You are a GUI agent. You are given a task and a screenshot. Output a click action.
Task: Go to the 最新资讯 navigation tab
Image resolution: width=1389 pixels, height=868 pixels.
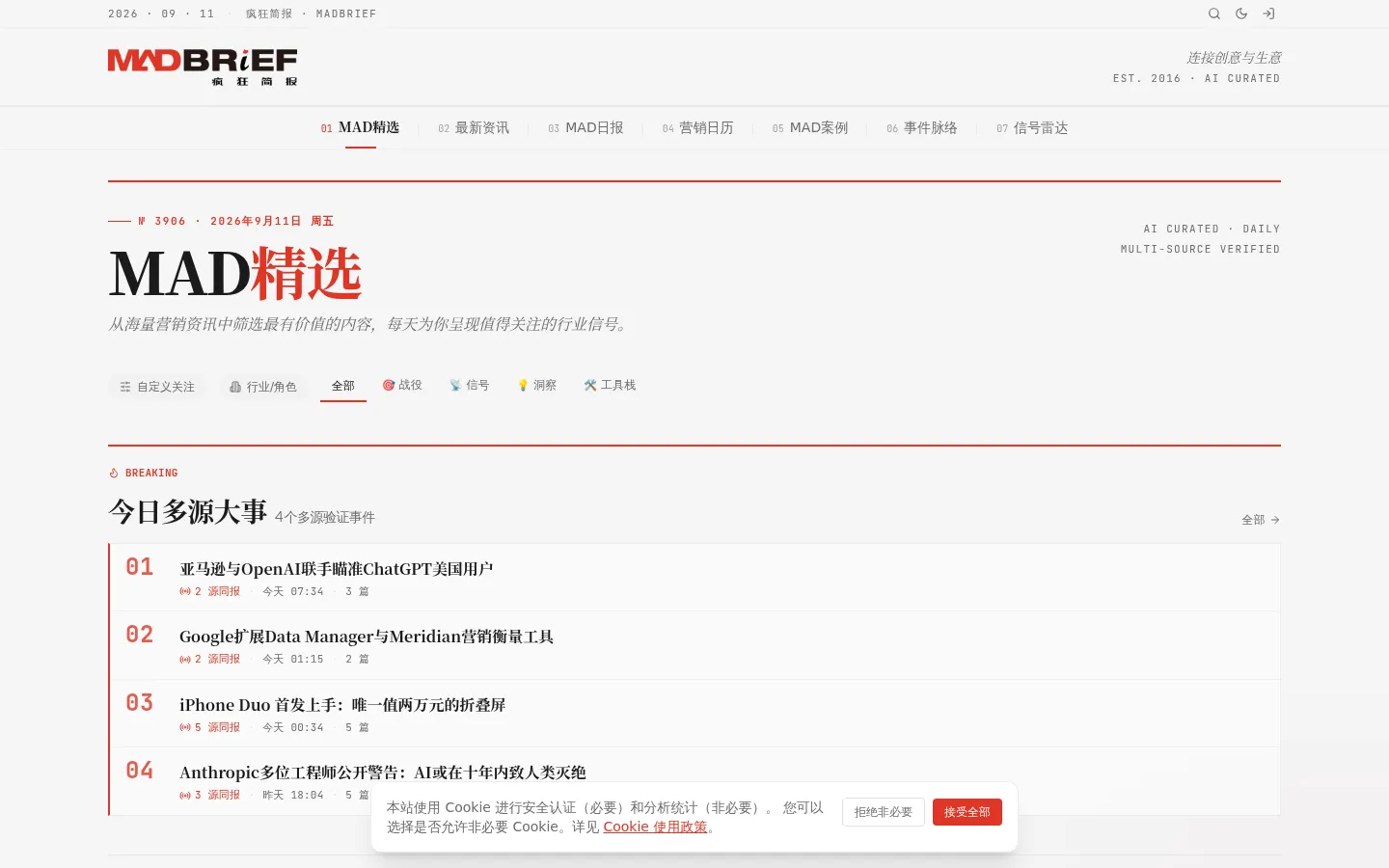[474, 127]
